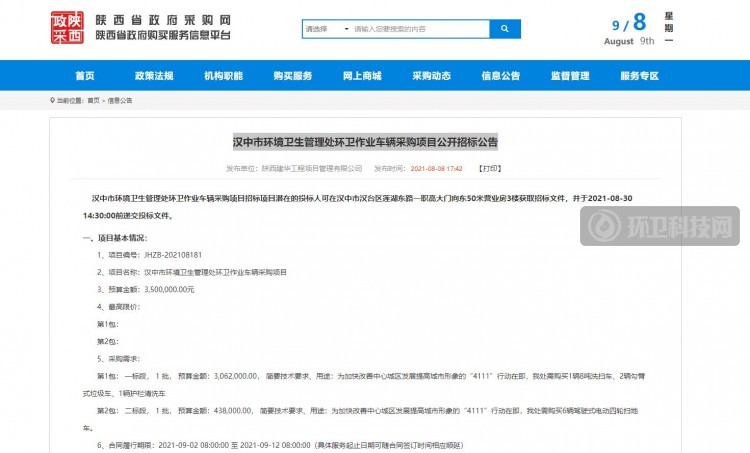
Task: Click the package budget 3,062,000.00 text
Action: tap(236, 376)
